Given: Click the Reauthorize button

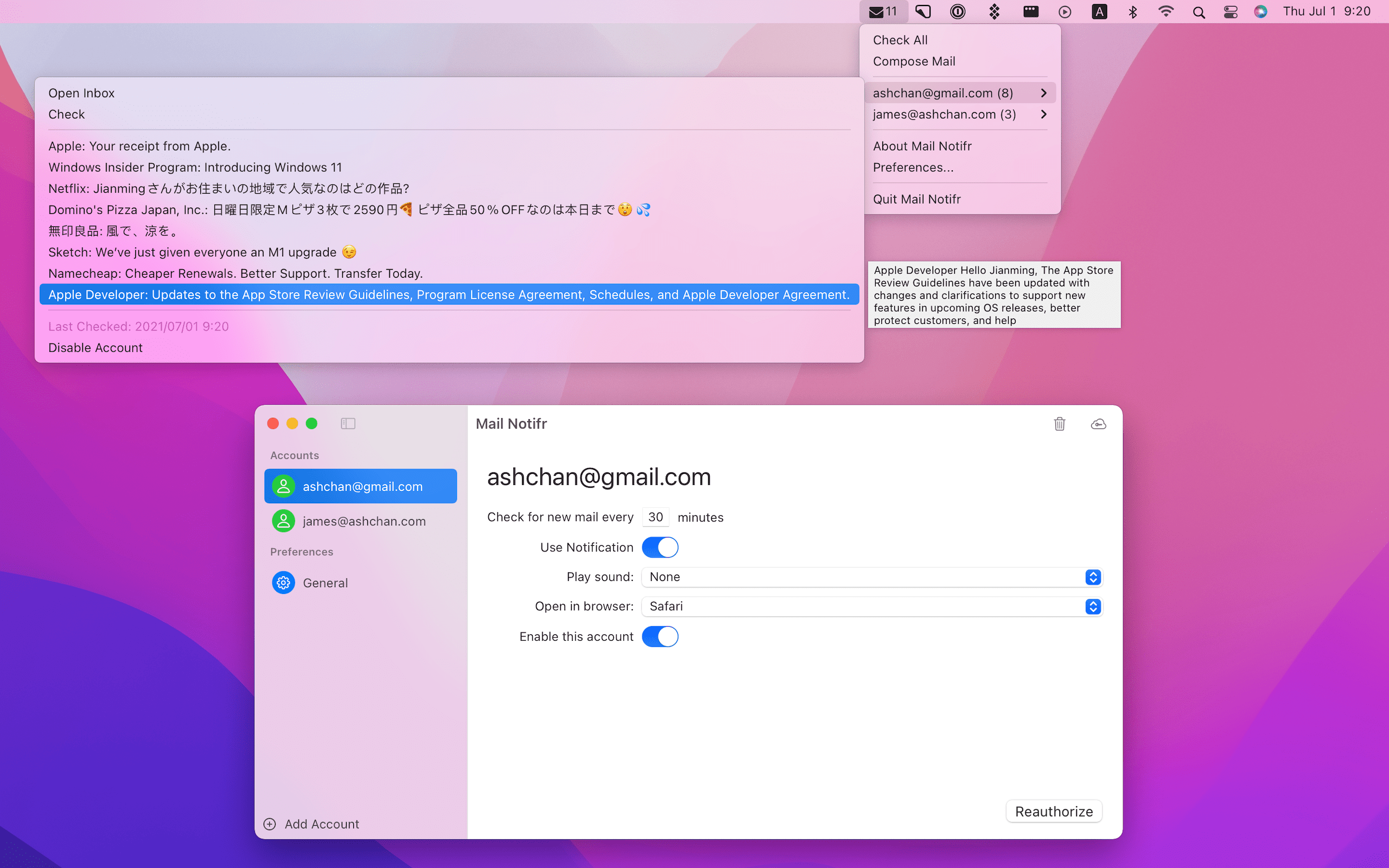Looking at the screenshot, I should tap(1053, 811).
